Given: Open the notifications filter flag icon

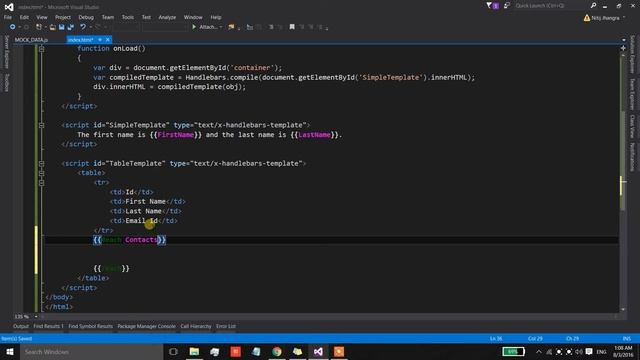Looking at the screenshot, I should pos(489,6).
